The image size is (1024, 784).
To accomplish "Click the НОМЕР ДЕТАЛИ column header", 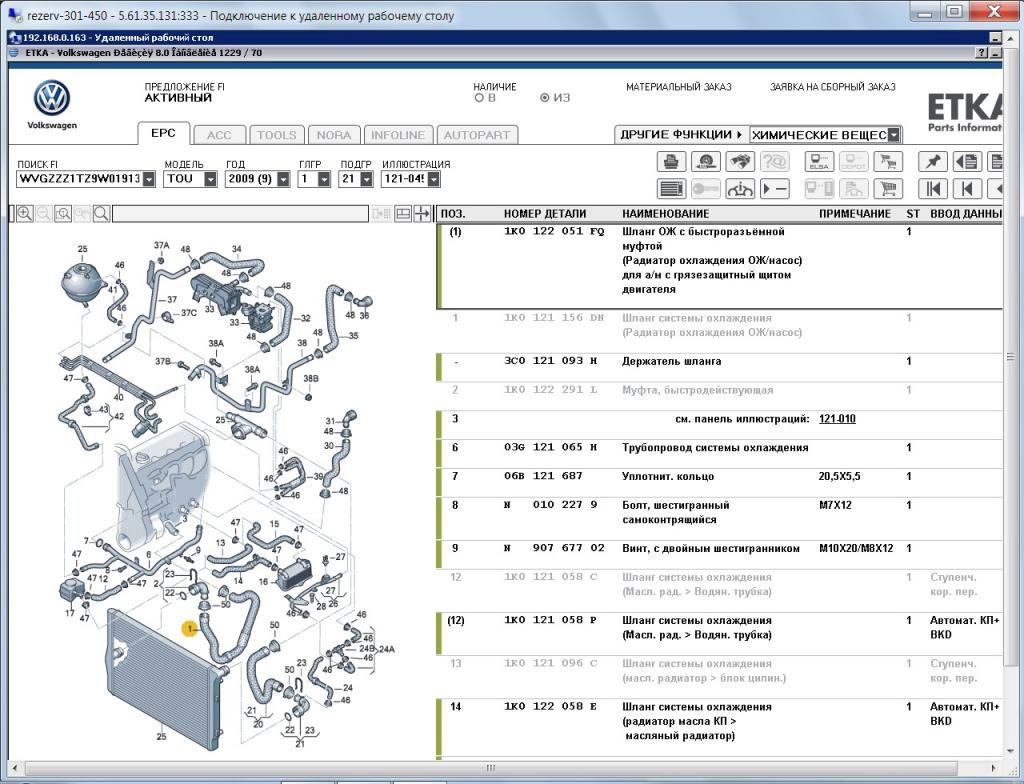I will (x=545, y=214).
